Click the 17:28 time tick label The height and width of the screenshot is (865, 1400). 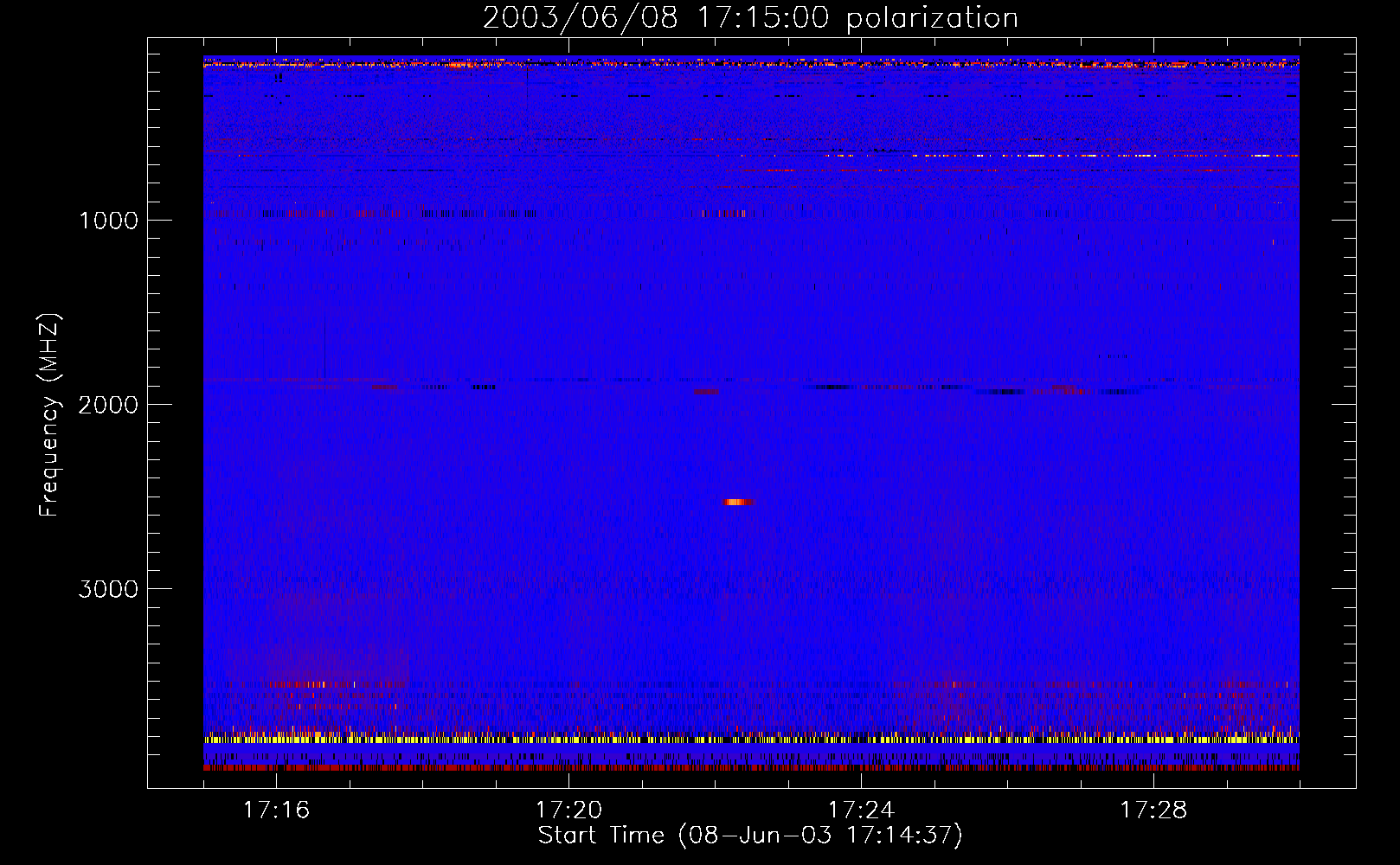1153,811
